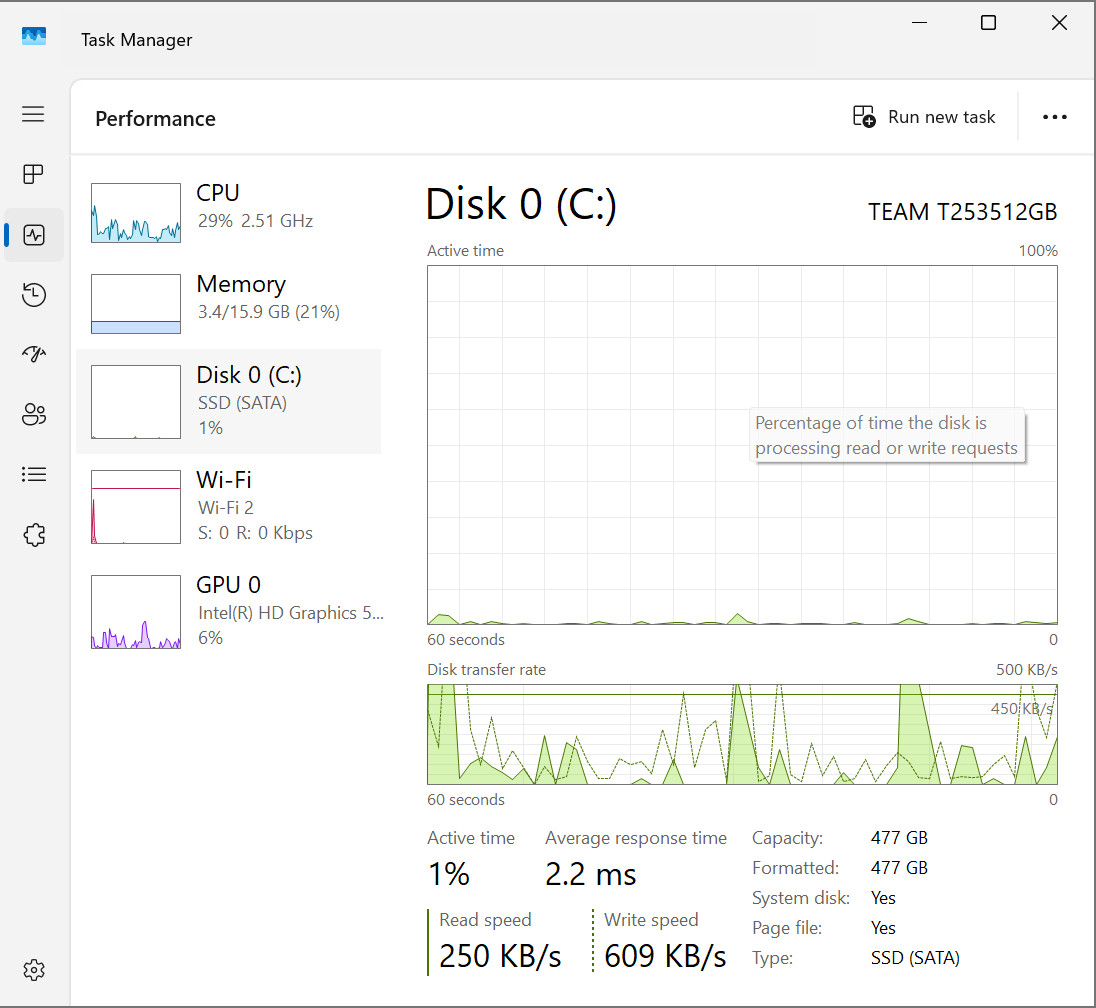Image resolution: width=1096 pixels, height=1008 pixels.
Task: Click the '450 KB/s' graph marker label
Action: (x=1021, y=709)
